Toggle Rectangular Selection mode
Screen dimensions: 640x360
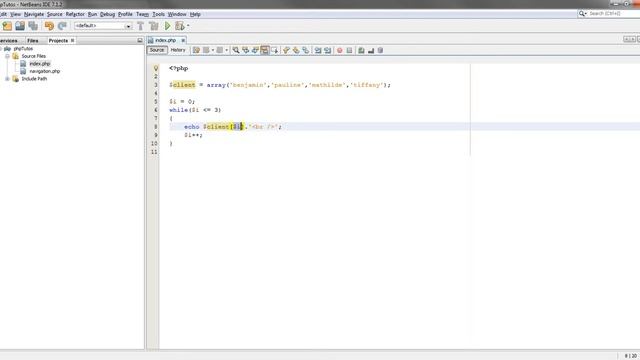[275, 50]
